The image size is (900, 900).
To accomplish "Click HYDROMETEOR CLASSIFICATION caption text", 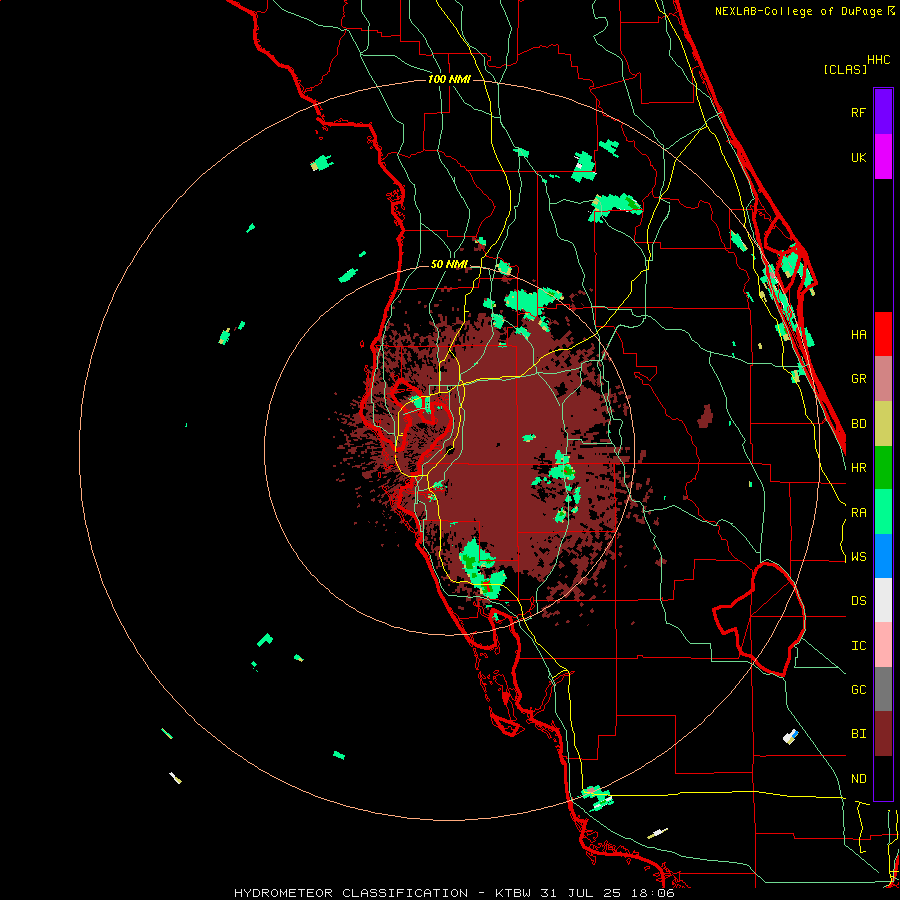I will (x=351, y=893).
